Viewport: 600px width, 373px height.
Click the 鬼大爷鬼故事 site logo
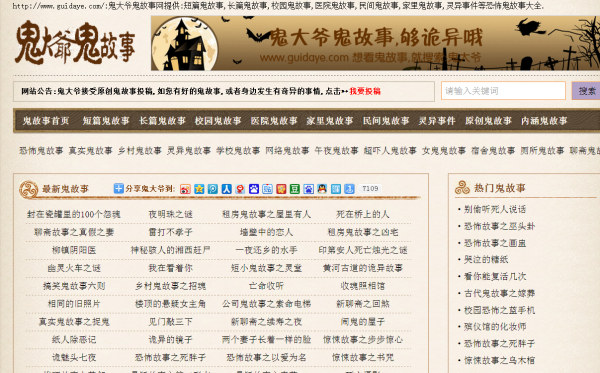pos(75,42)
